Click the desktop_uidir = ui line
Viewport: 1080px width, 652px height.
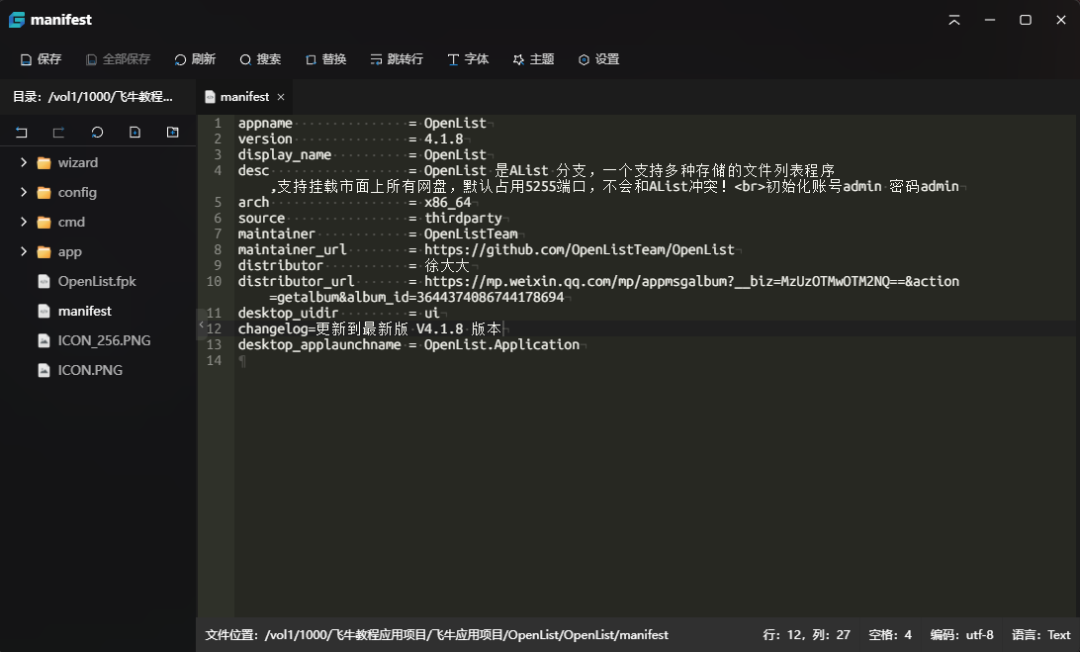[339, 313]
